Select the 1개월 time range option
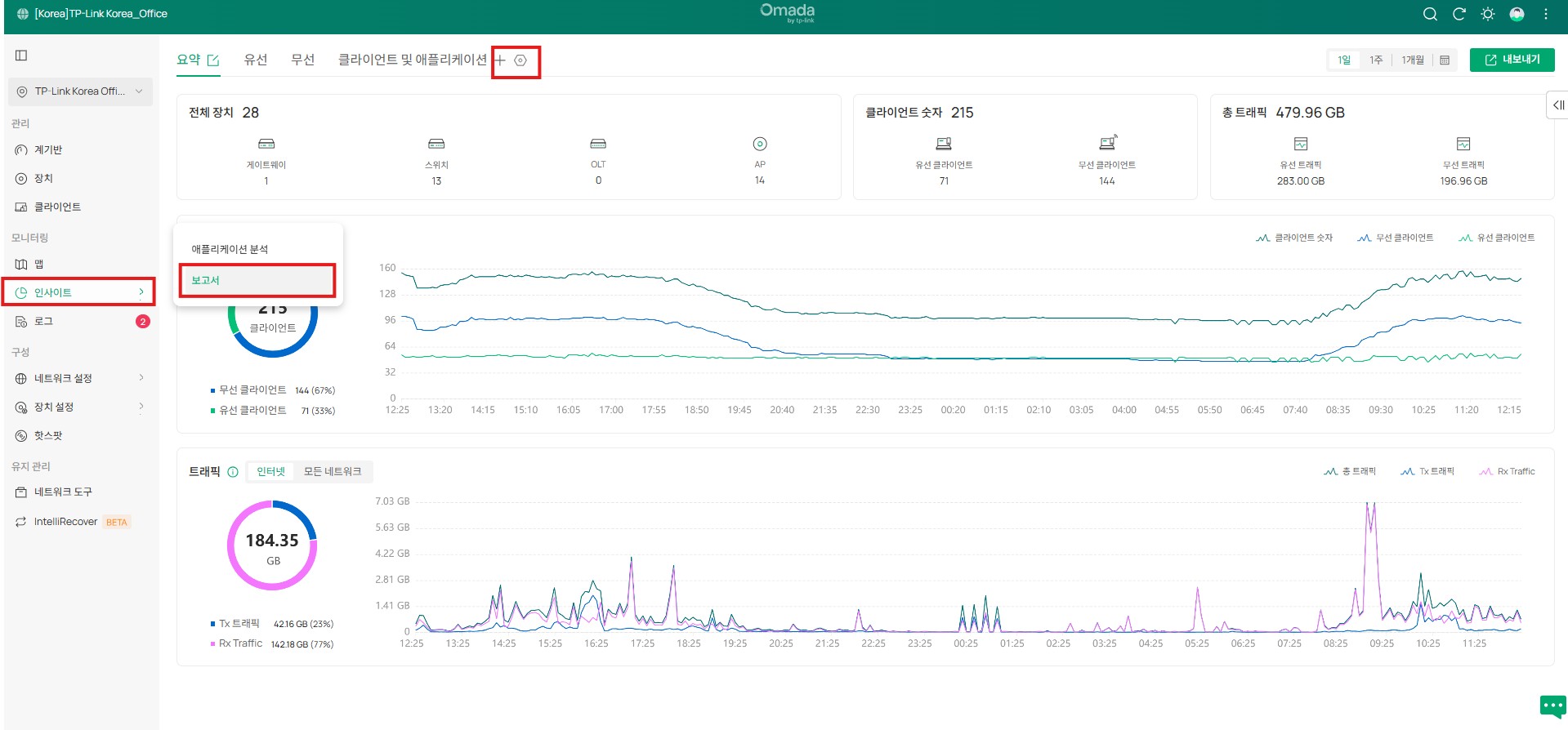 [x=1412, y=60]
